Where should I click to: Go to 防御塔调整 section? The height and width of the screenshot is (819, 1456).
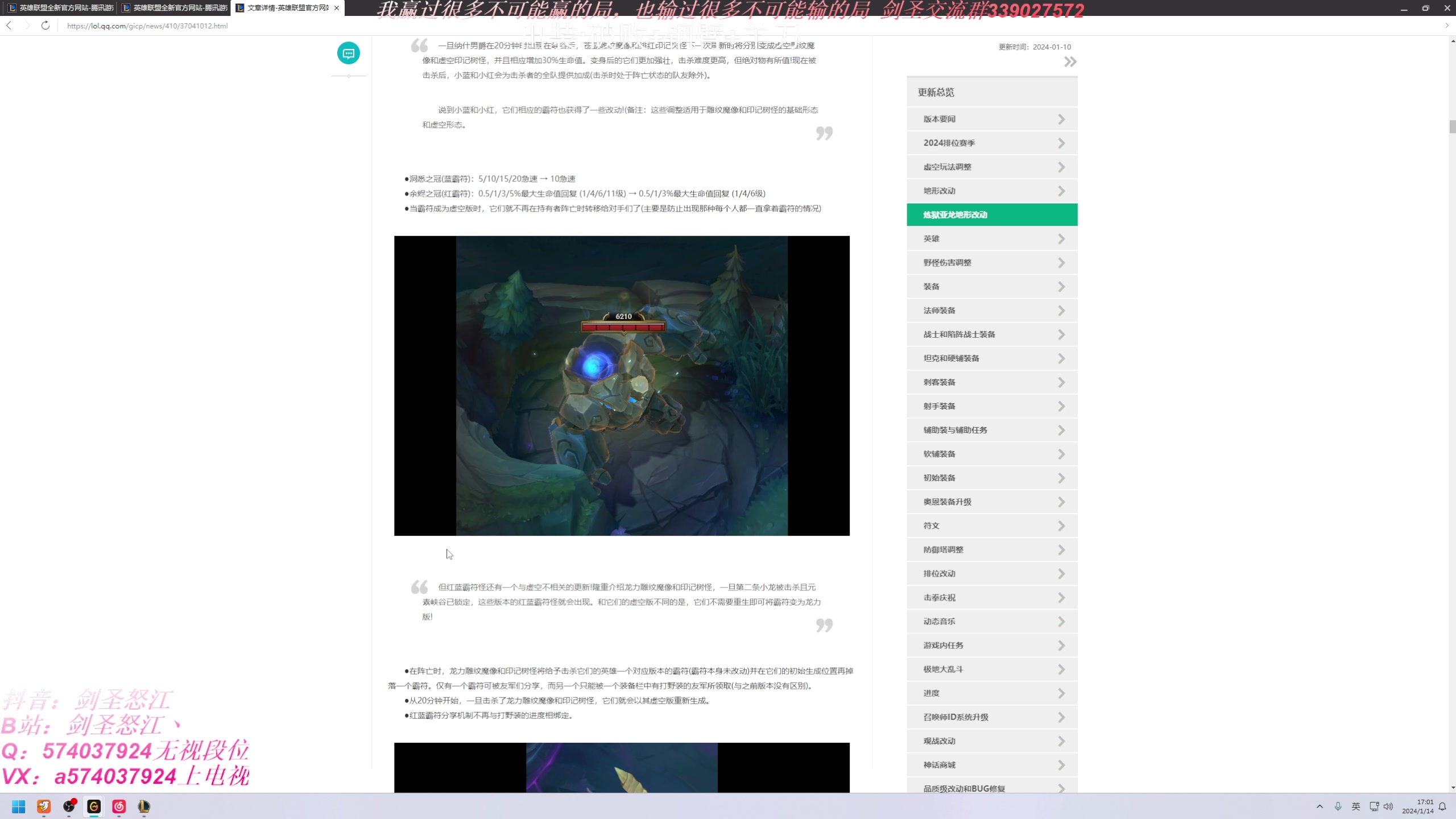tap(992, 549)
